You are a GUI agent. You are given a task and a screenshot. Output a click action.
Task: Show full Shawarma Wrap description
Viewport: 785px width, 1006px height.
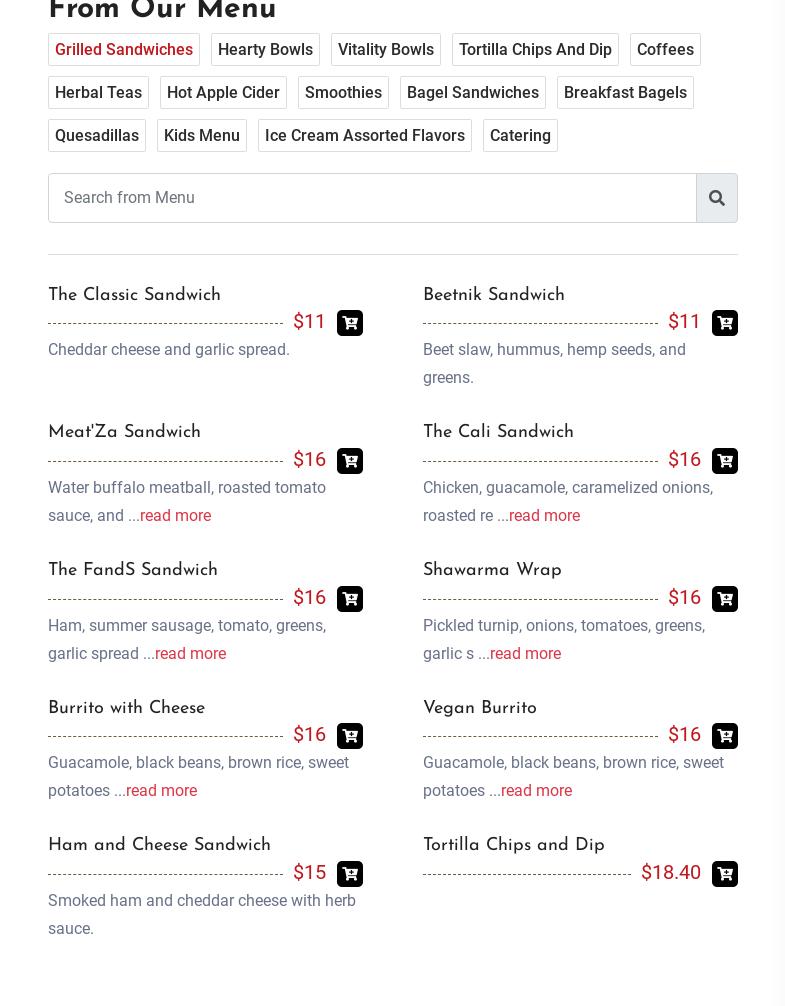pyautogui.click(x=525, y=653)
